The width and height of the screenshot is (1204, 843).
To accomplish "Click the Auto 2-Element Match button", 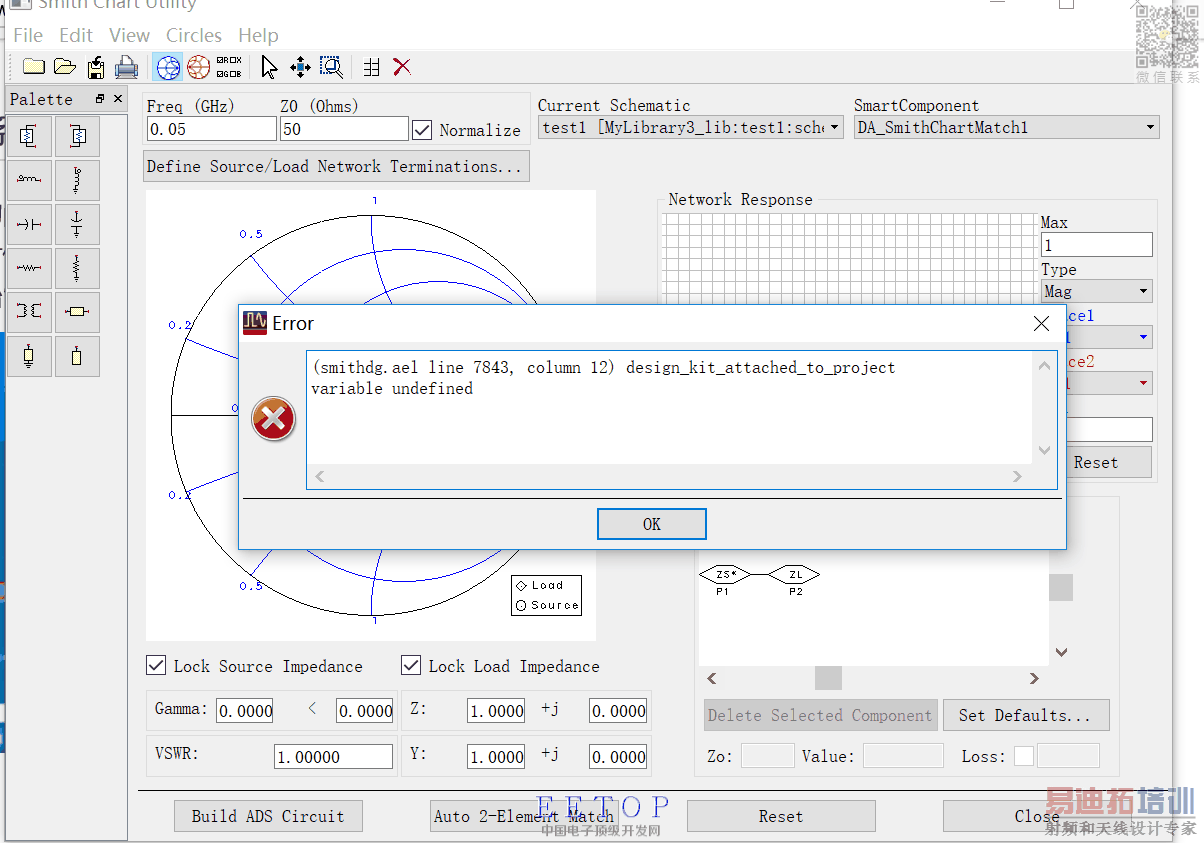I will coord(524,816).
